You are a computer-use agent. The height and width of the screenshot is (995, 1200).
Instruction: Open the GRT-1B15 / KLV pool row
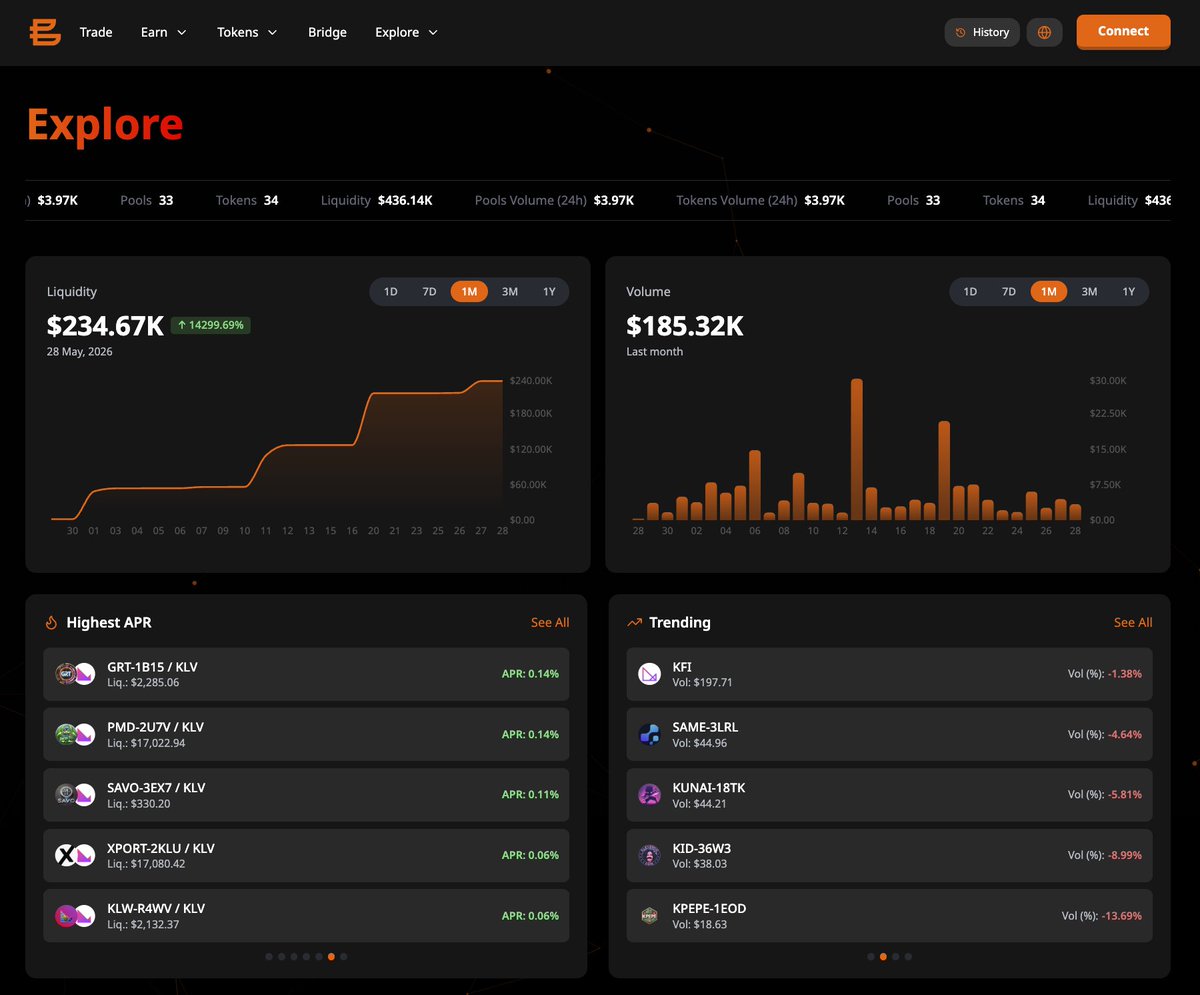pos(306,674)
